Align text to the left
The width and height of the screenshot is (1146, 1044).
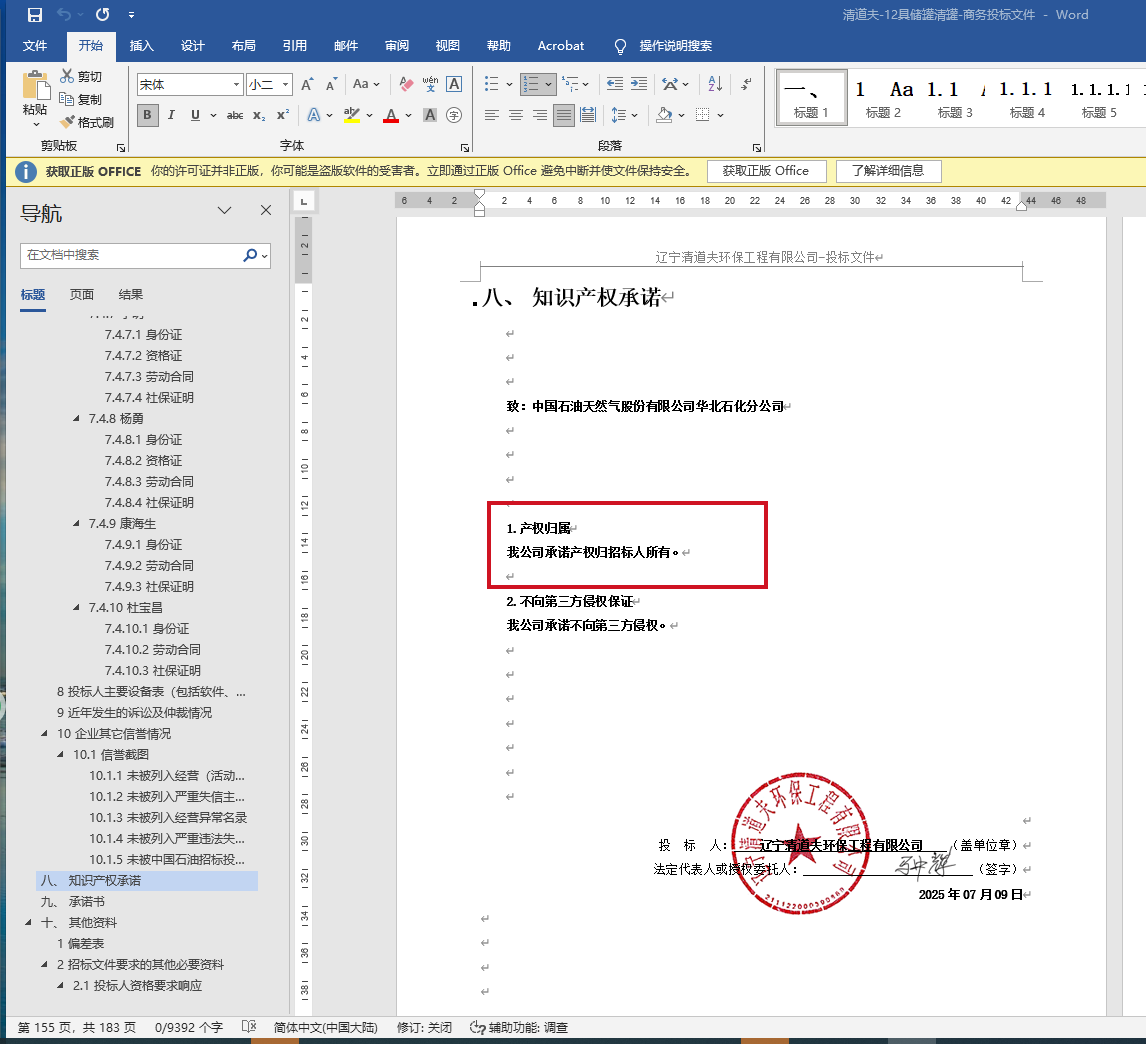pyautogui.click(x=491, y=115)
